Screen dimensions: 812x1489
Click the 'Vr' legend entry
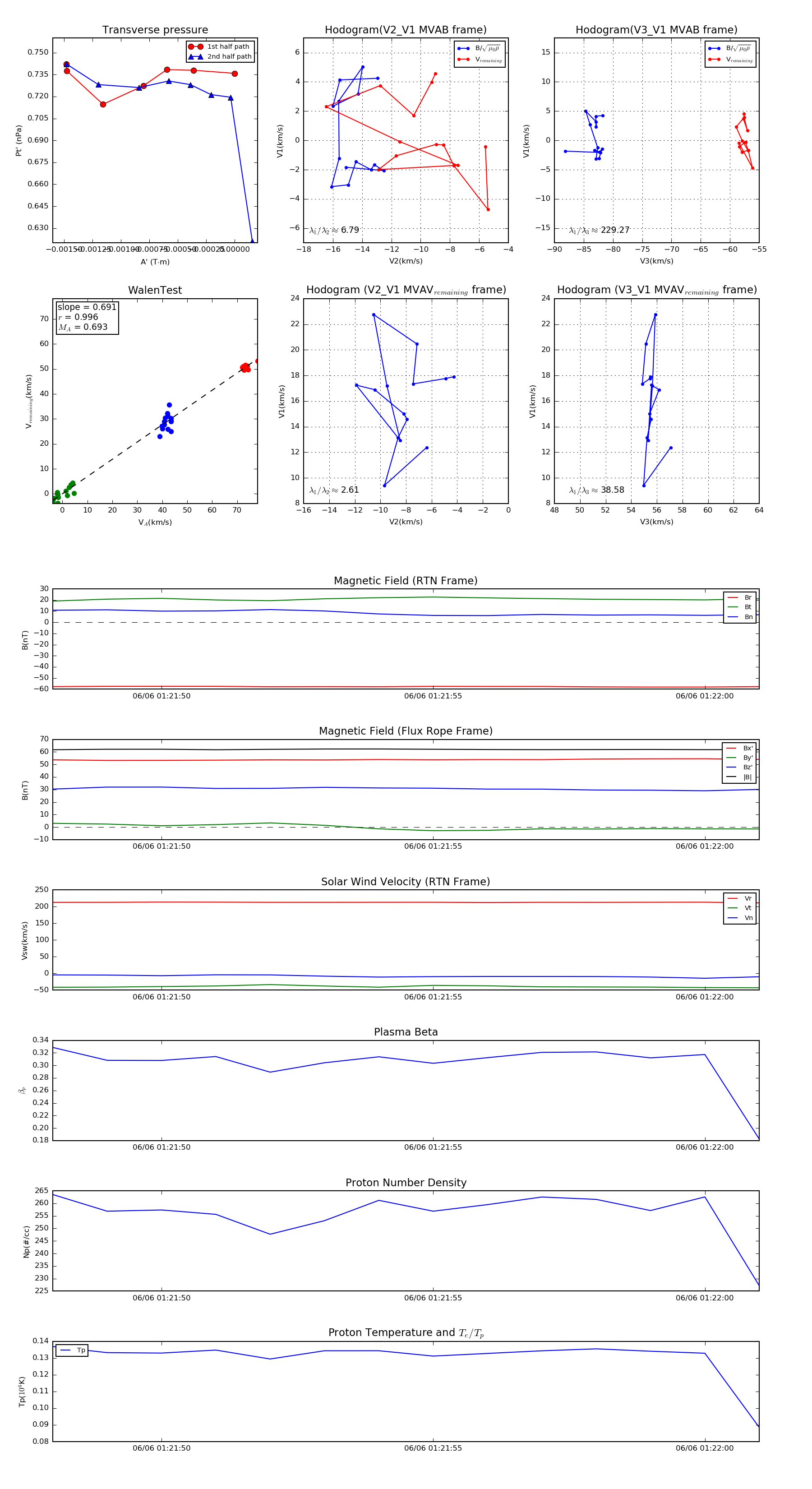click(740, 898)
